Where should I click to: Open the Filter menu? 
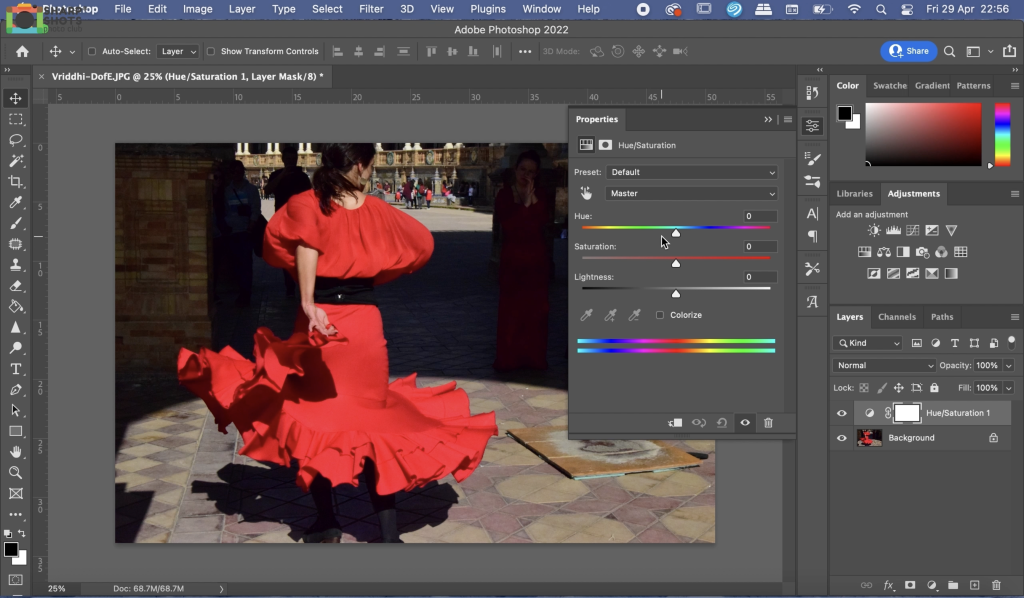(x=371, y=9)
